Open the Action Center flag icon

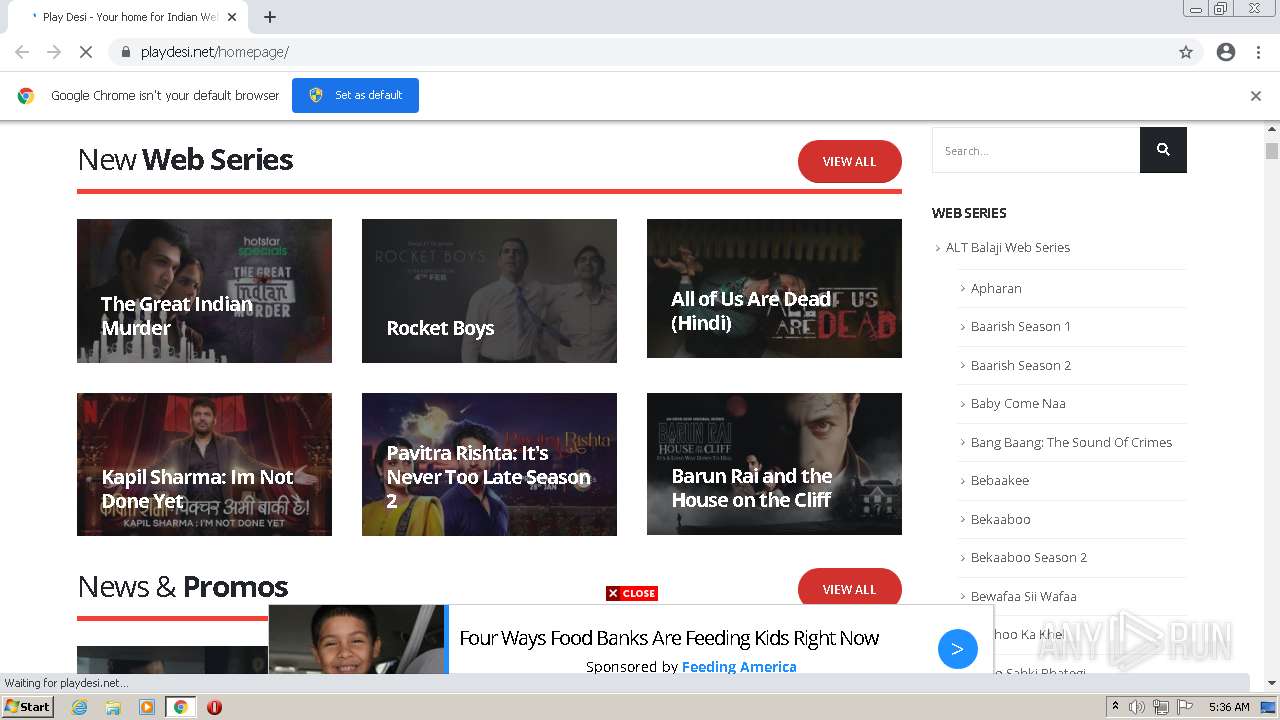(1185, 707)
